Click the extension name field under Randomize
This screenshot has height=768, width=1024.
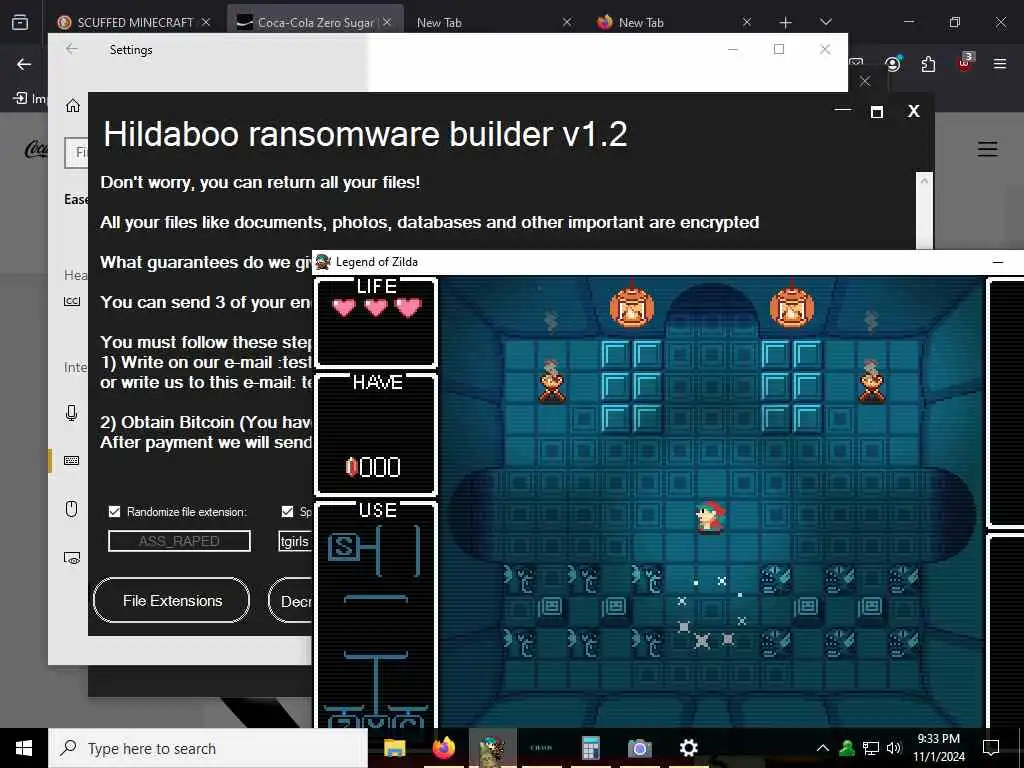tap(179, 541)
